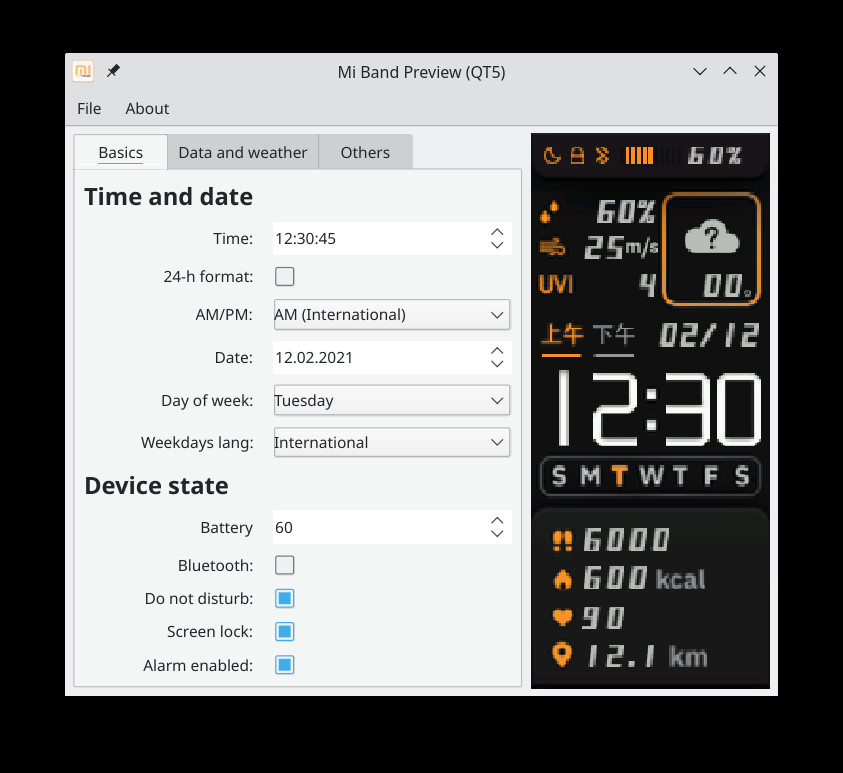The image size is (843, 773).
Task: Minimize the Mi Band Preview window
Action: [699, 71]
